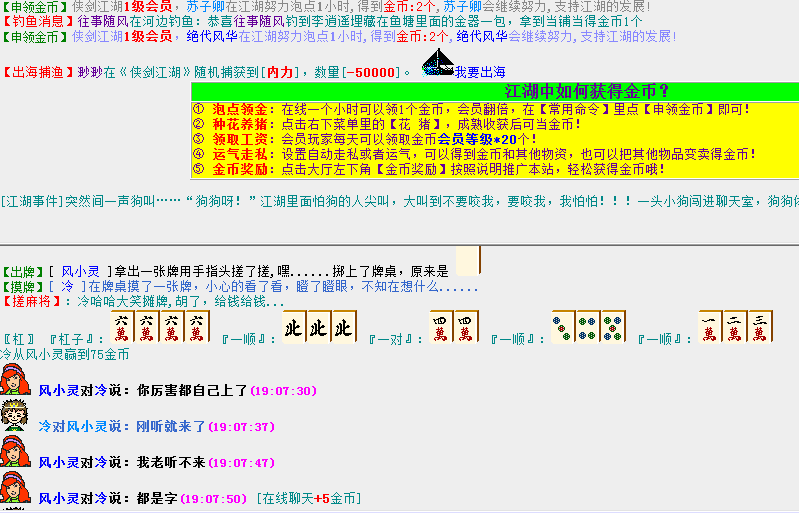
Task: Click the message text 都是字
Action: click(x=157, y=498)
